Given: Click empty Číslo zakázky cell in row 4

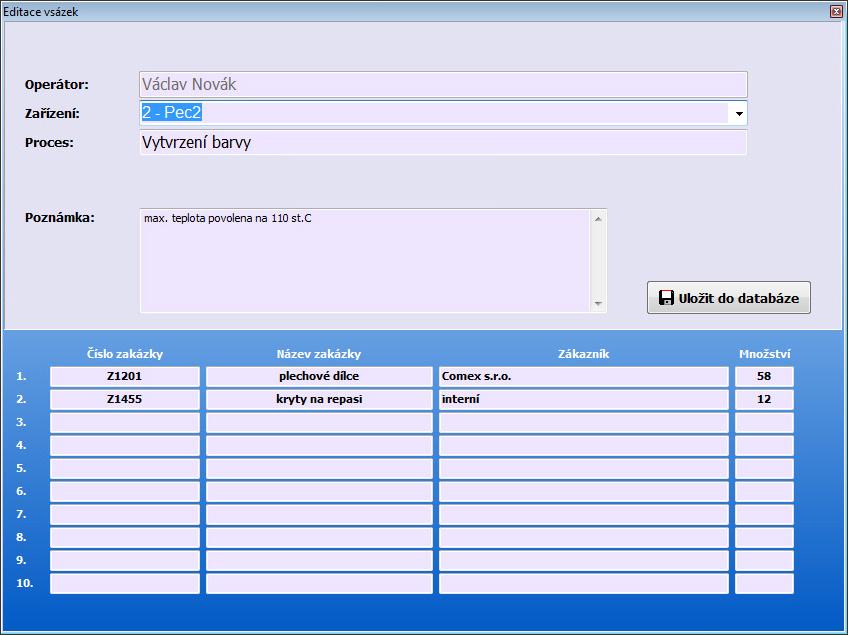Looking at the screenshot, I should (125, 446).
